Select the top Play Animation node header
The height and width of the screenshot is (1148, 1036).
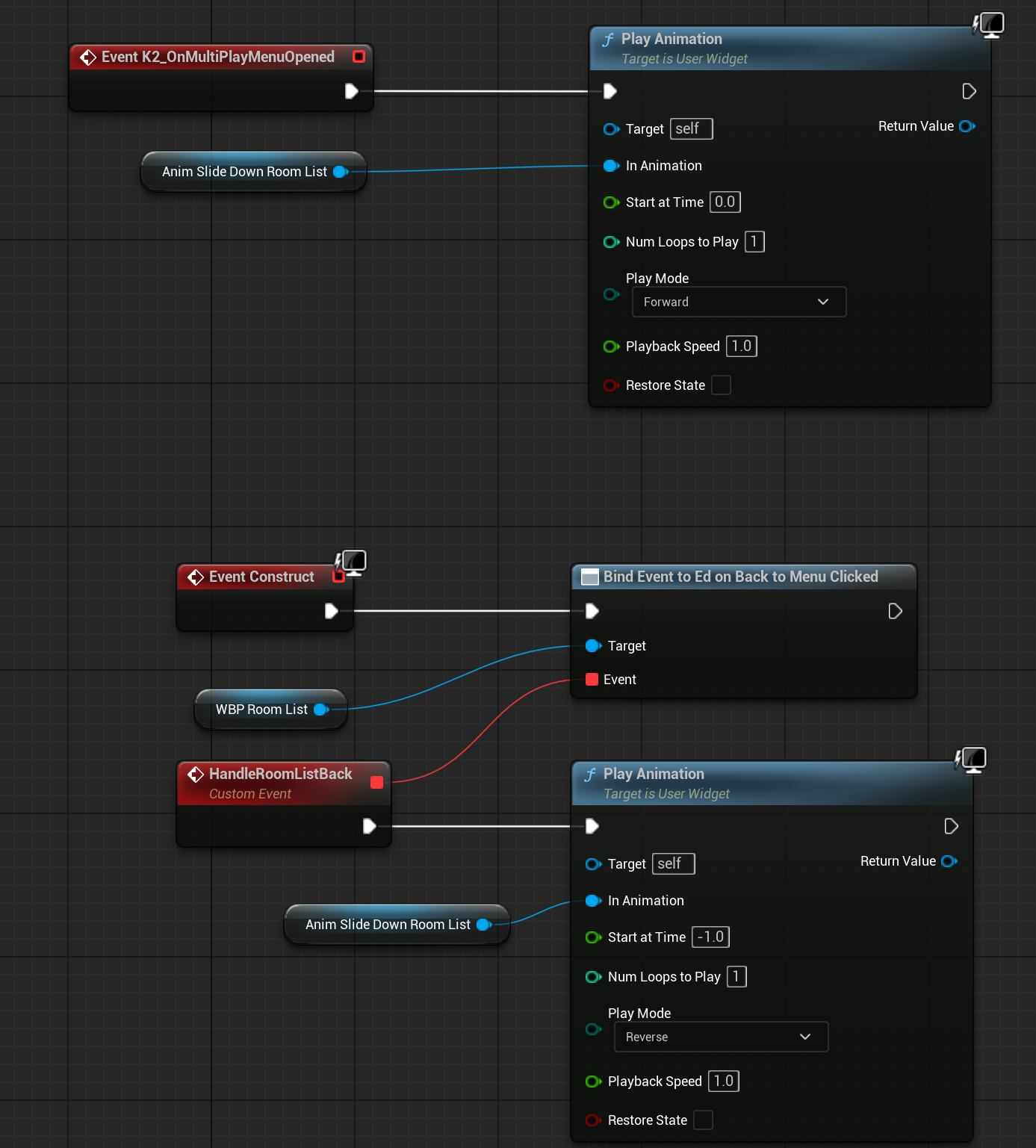click(x=790, y=49)
